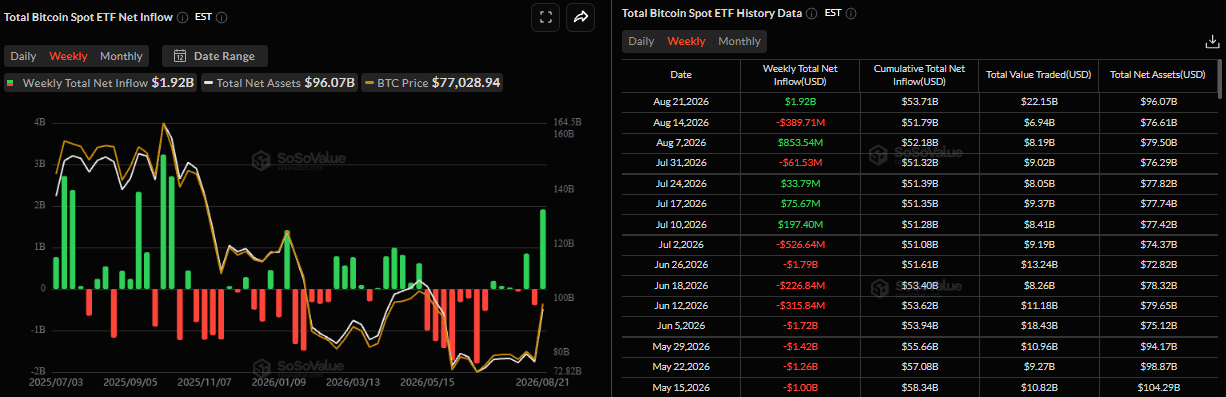Click the $104.29B net assets cell
1226x397 pixels.
(x=1157, y=388)
